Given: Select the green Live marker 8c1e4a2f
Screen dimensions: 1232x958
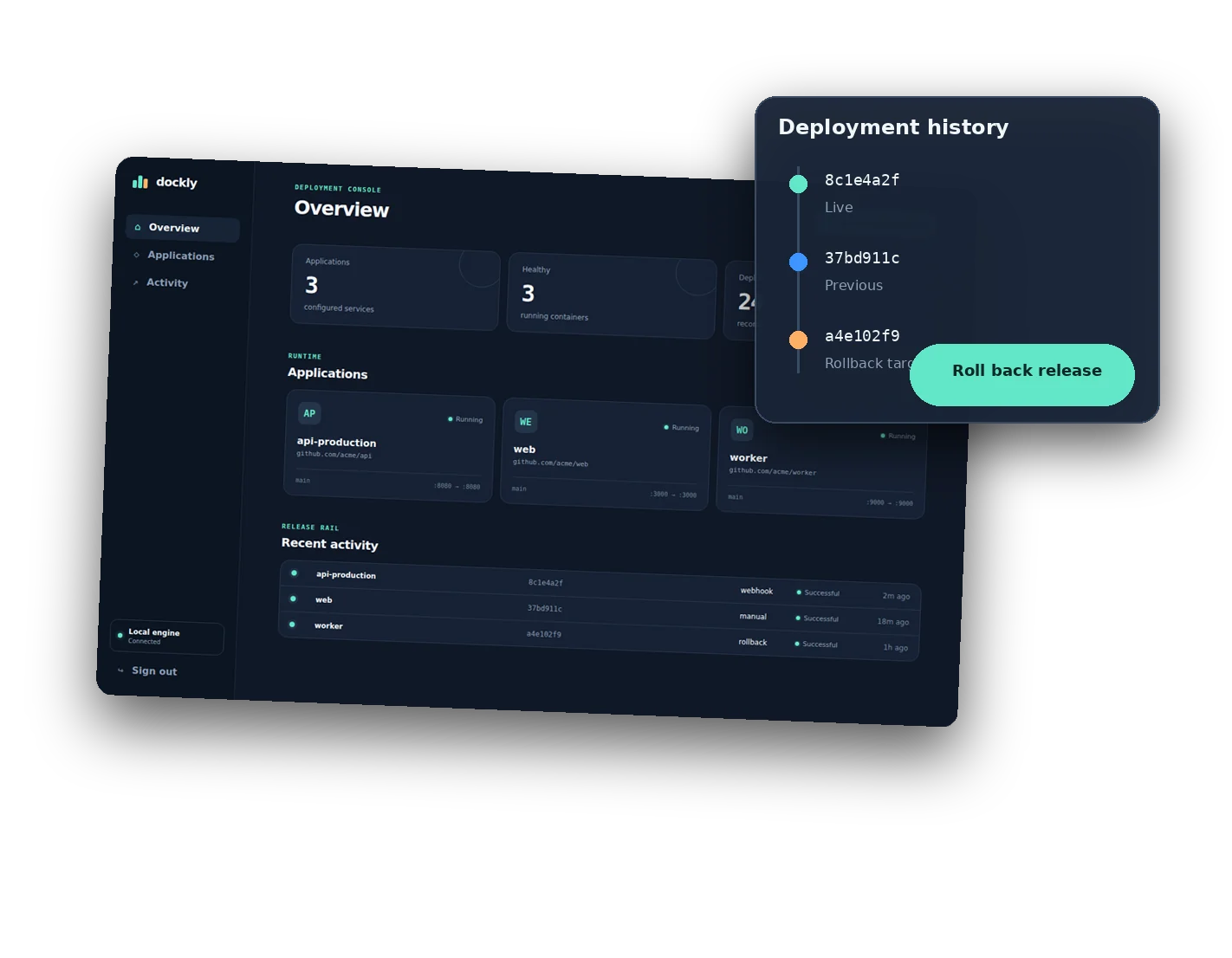Looking at the screenshot, I should 798,184.
